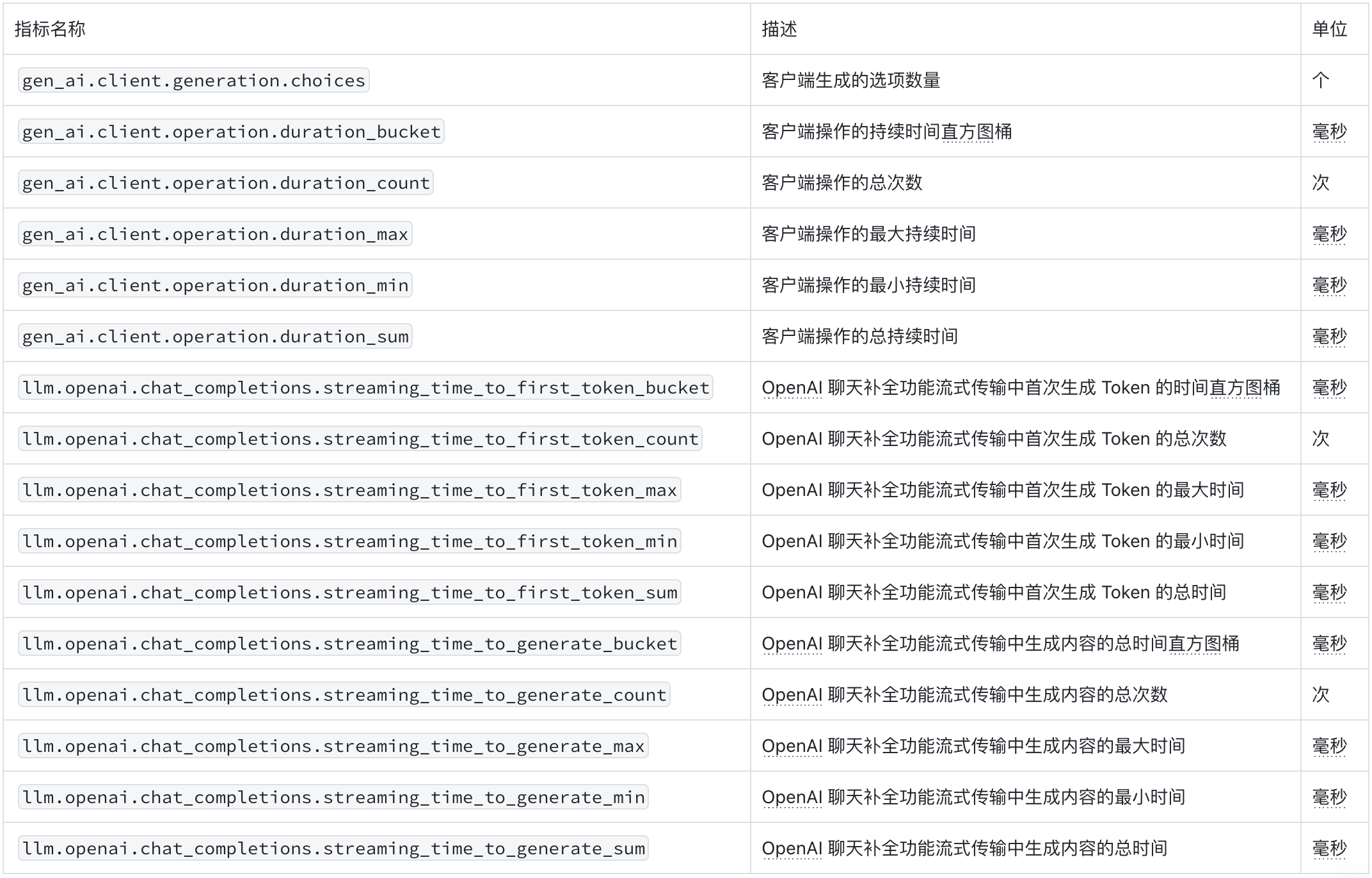
Task: Click unit 次 in first_token_count row
Action: 1321,438
